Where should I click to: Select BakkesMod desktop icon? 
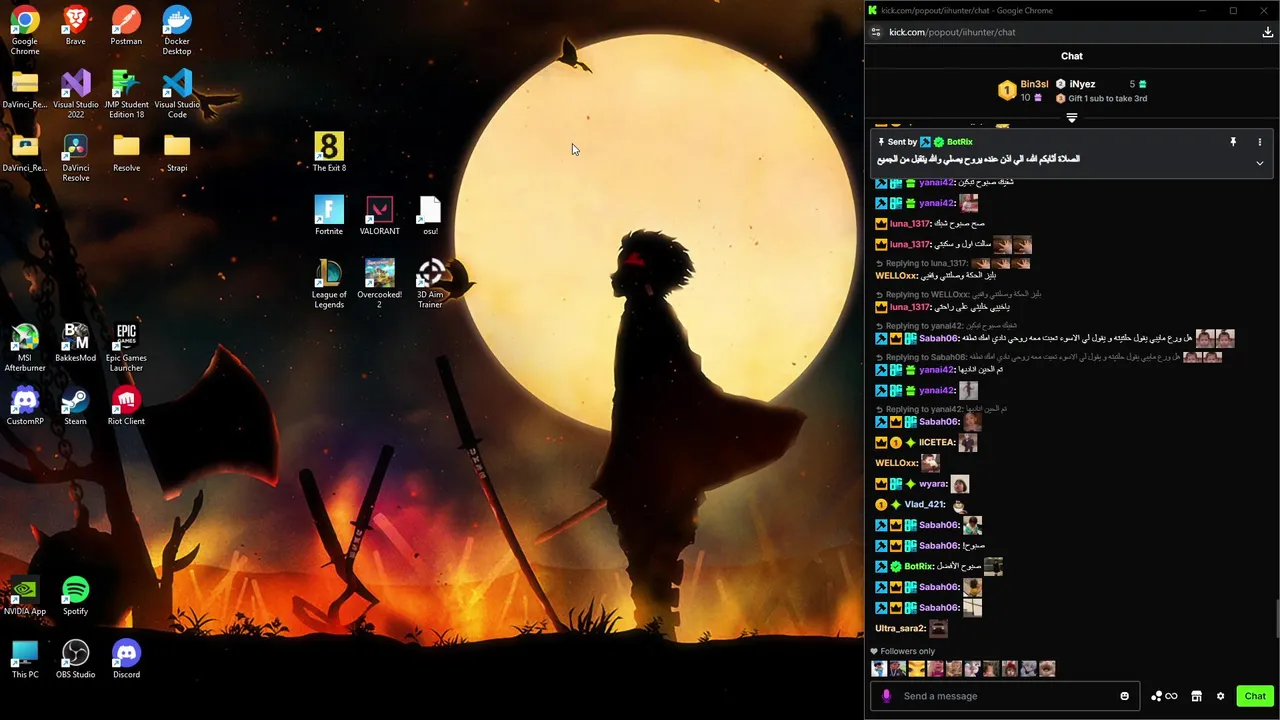[x=76, y=343]
